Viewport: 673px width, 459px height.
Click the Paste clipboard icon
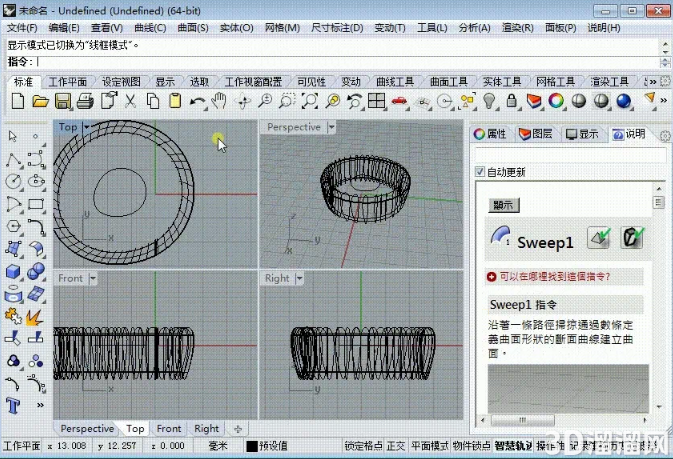click(175, 101)
